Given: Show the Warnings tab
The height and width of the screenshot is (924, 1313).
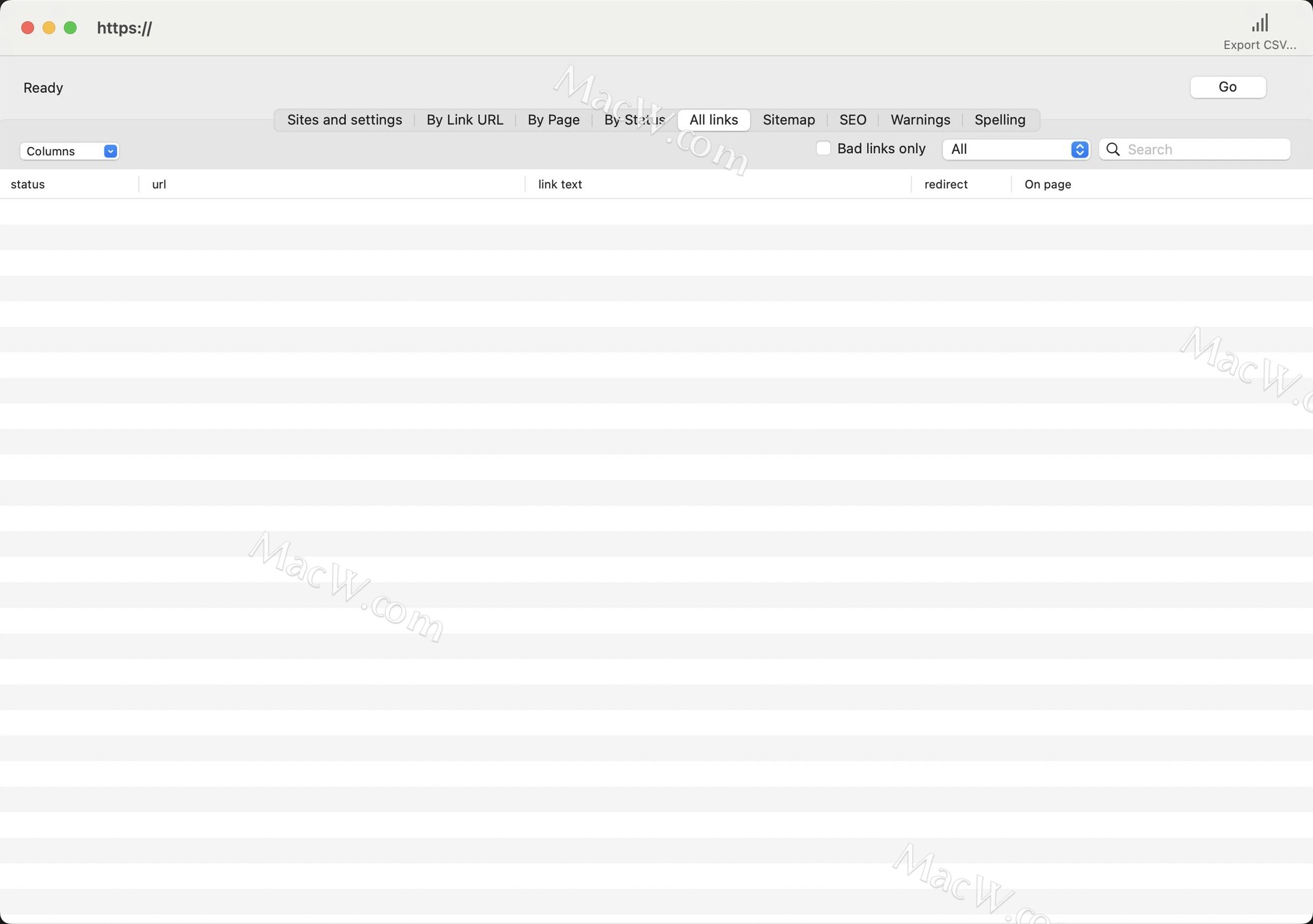Looking at the screenshot, I should (x=920, y=120).
